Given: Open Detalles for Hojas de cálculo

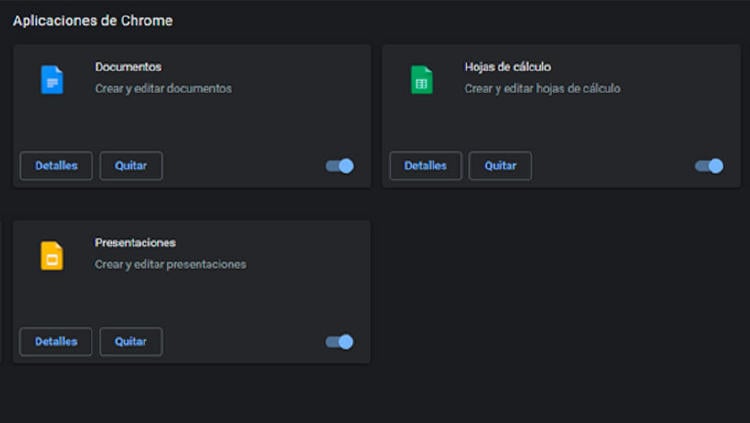Looking at the screenshot, I should click(x=426, y=166).
